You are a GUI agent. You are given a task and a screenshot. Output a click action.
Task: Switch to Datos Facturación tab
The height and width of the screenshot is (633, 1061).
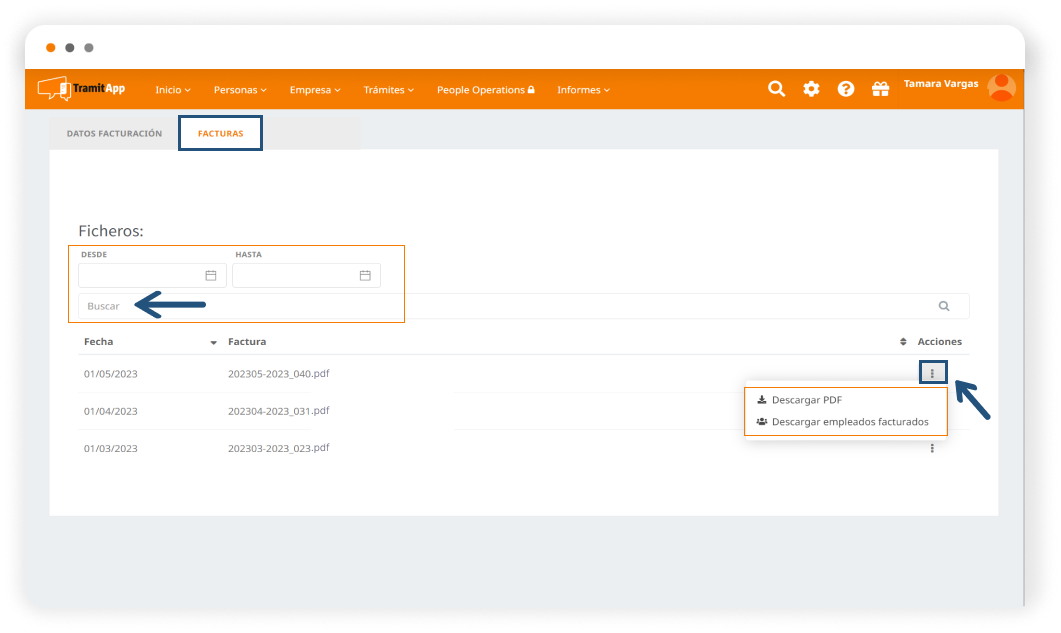(114, 133)
